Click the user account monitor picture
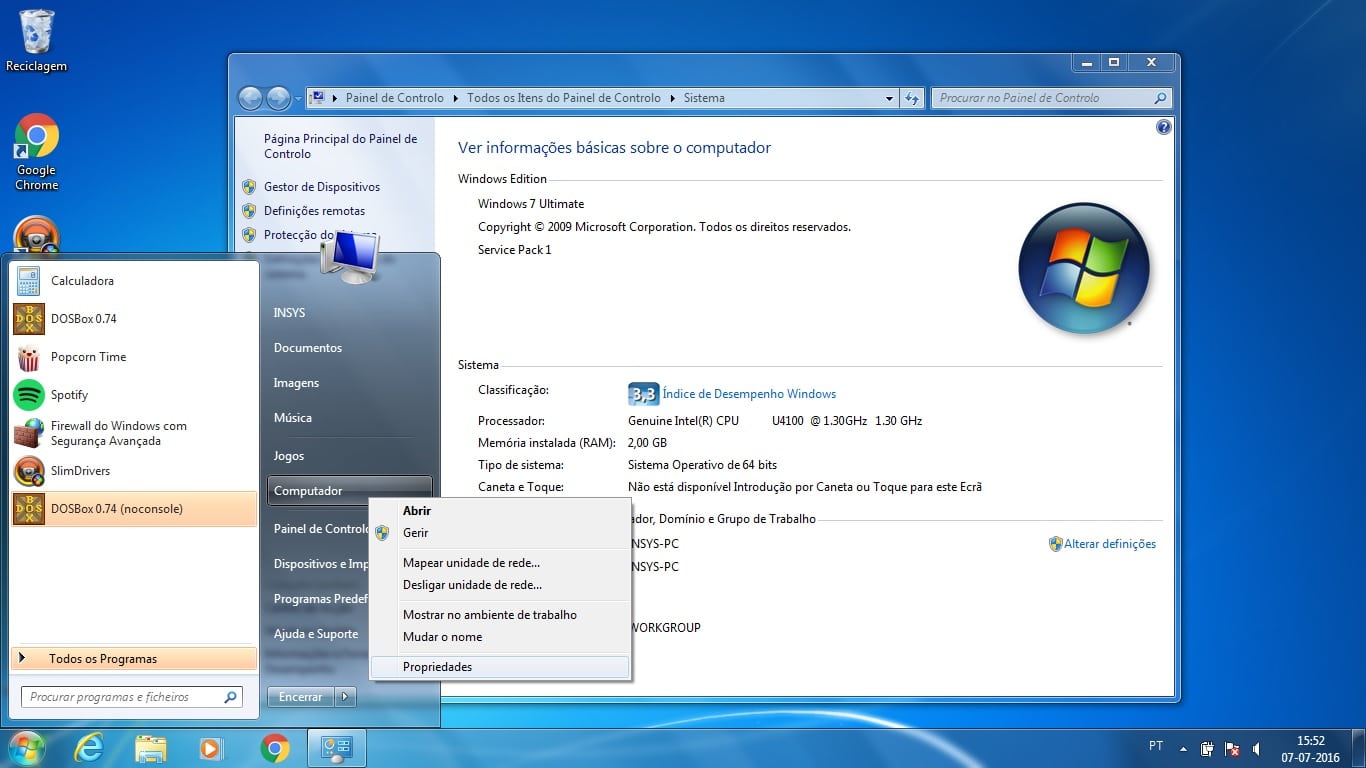 pyautogui.click(x=349, y=257)
